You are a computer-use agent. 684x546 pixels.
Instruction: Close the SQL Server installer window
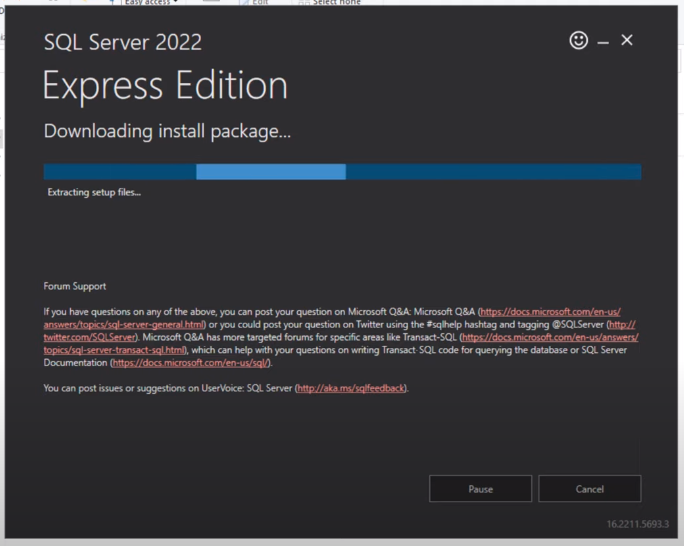pos(627,40)
